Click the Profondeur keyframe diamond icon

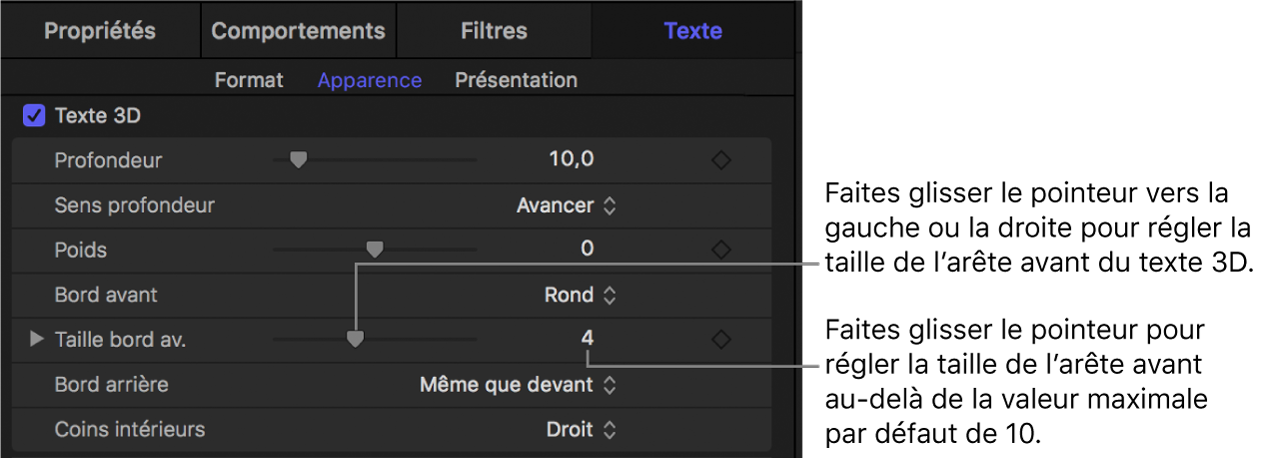[721, 160]
